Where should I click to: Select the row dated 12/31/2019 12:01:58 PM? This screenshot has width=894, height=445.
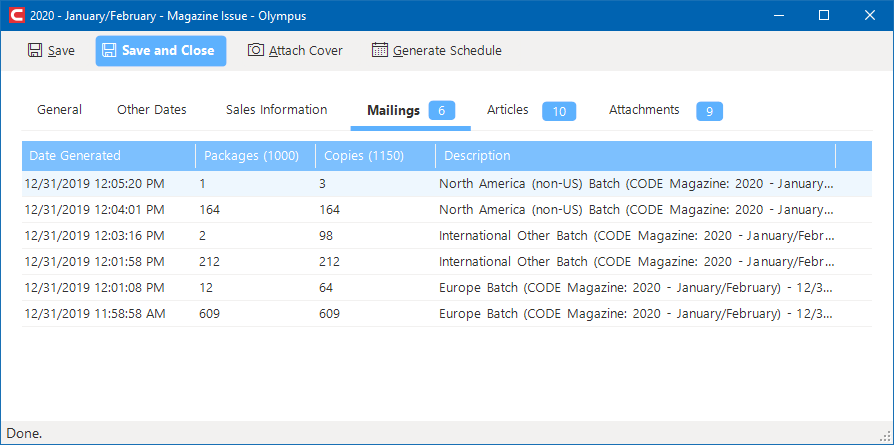point(446,262)
